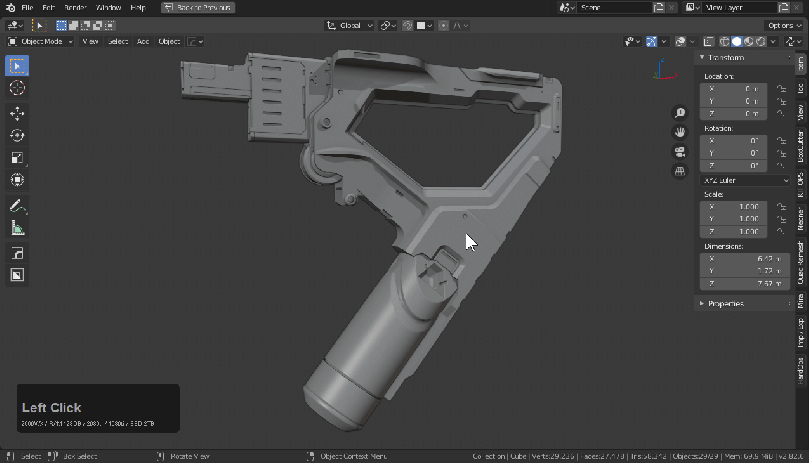Open the Object Mode dropdown
The height and width of the screenshot is (463, 809).
pyautogui.click(x=40, y=42)
